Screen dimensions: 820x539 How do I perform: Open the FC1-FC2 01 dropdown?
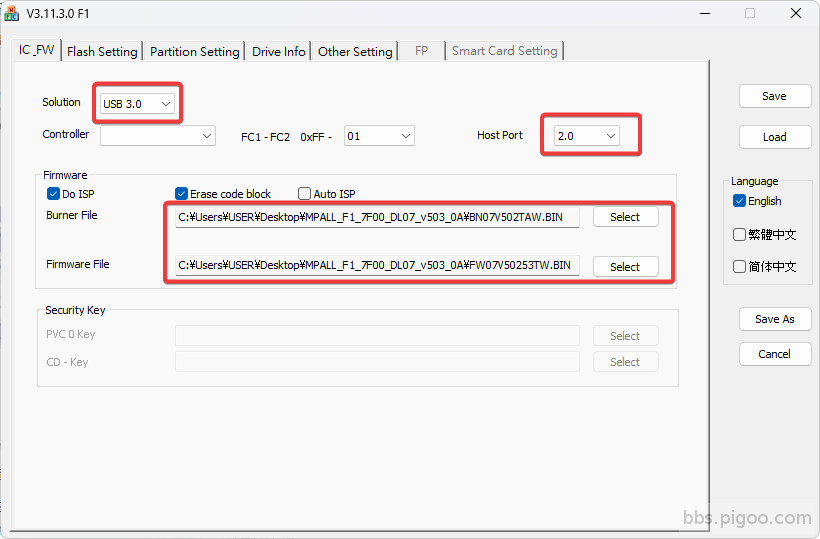[379, 135]
